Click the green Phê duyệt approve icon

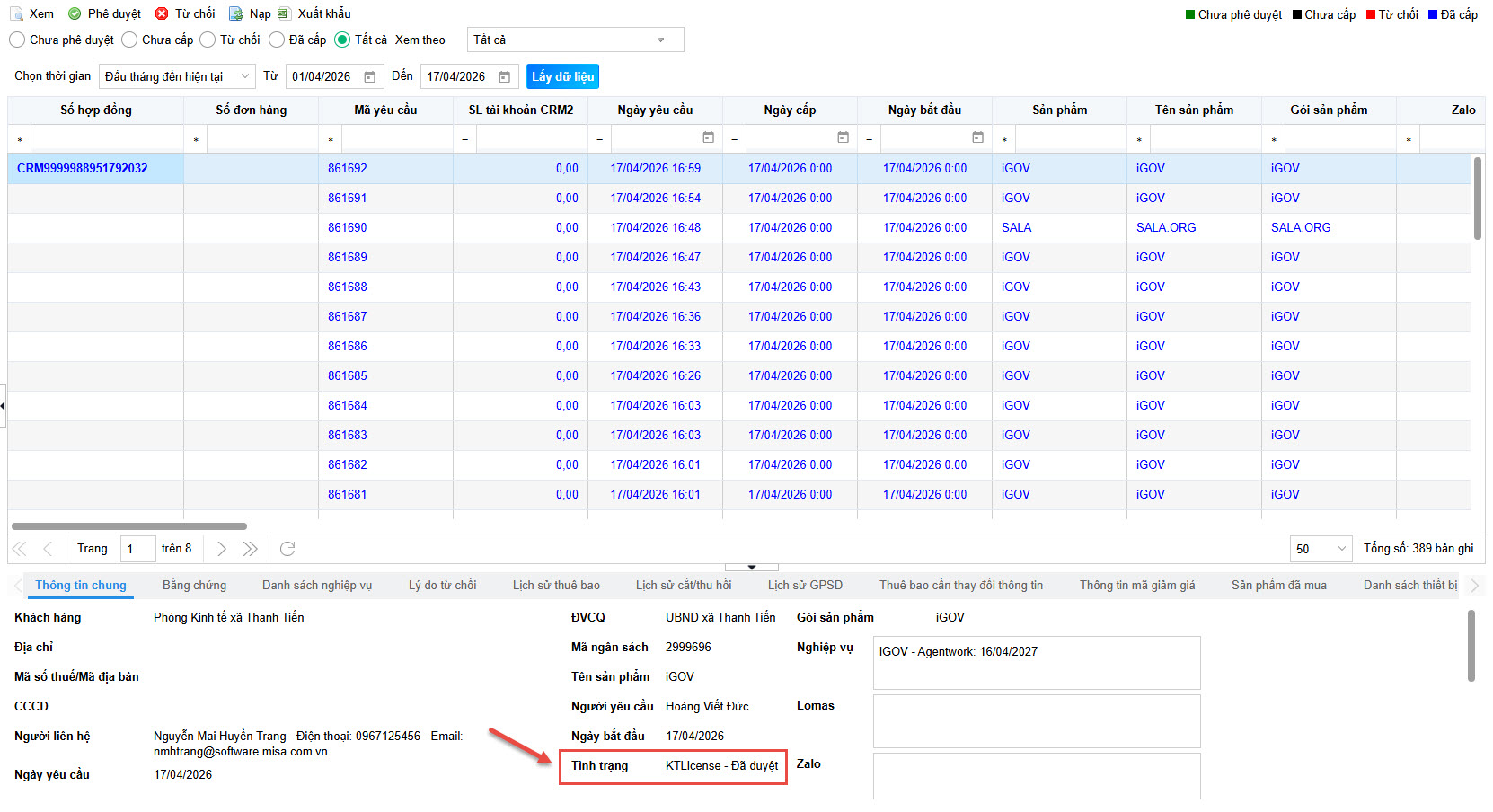[75, 14]
